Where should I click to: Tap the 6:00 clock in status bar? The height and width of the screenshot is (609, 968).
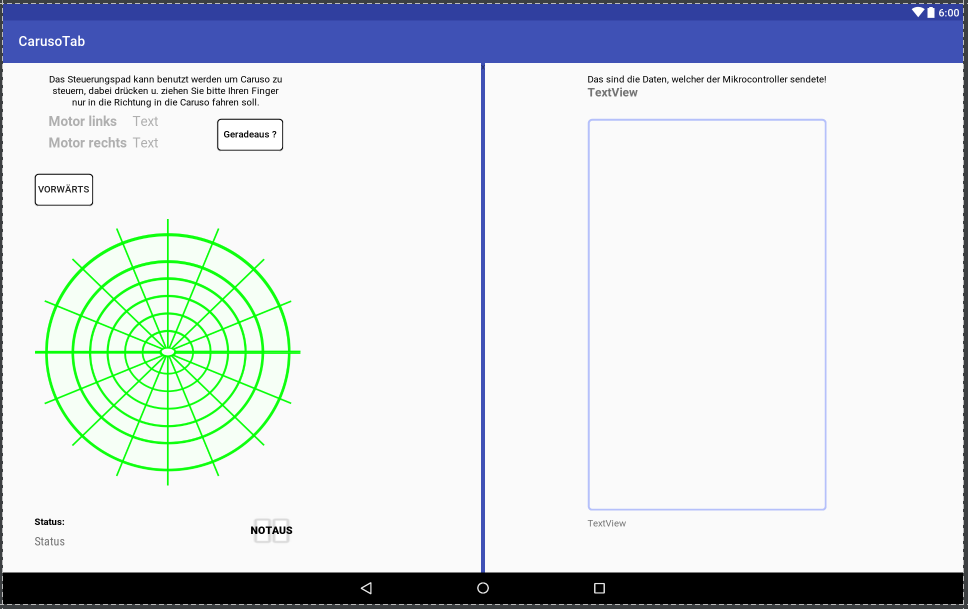[x=949, y=13]
